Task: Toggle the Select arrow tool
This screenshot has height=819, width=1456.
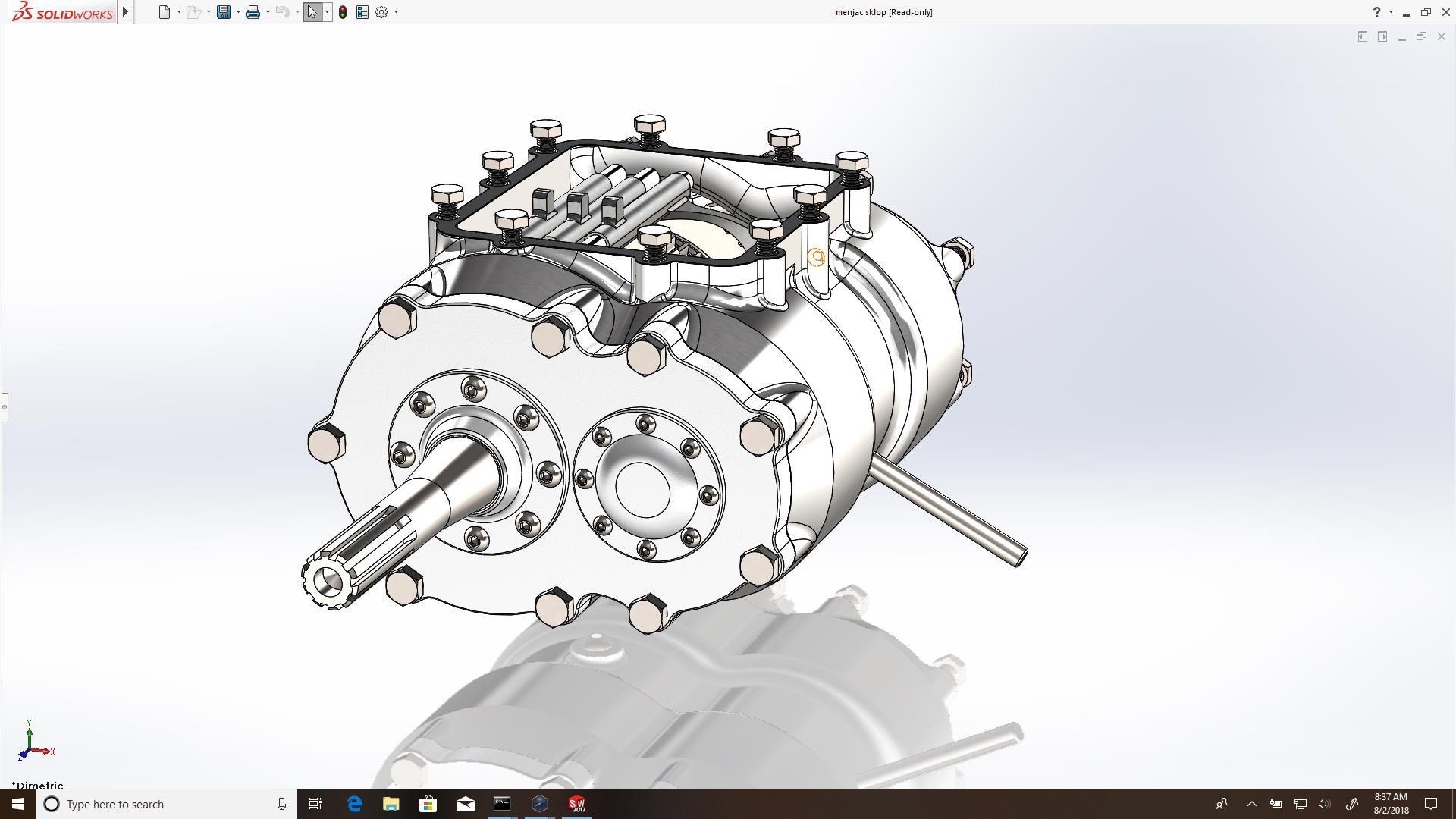Action: coord(312,12)
